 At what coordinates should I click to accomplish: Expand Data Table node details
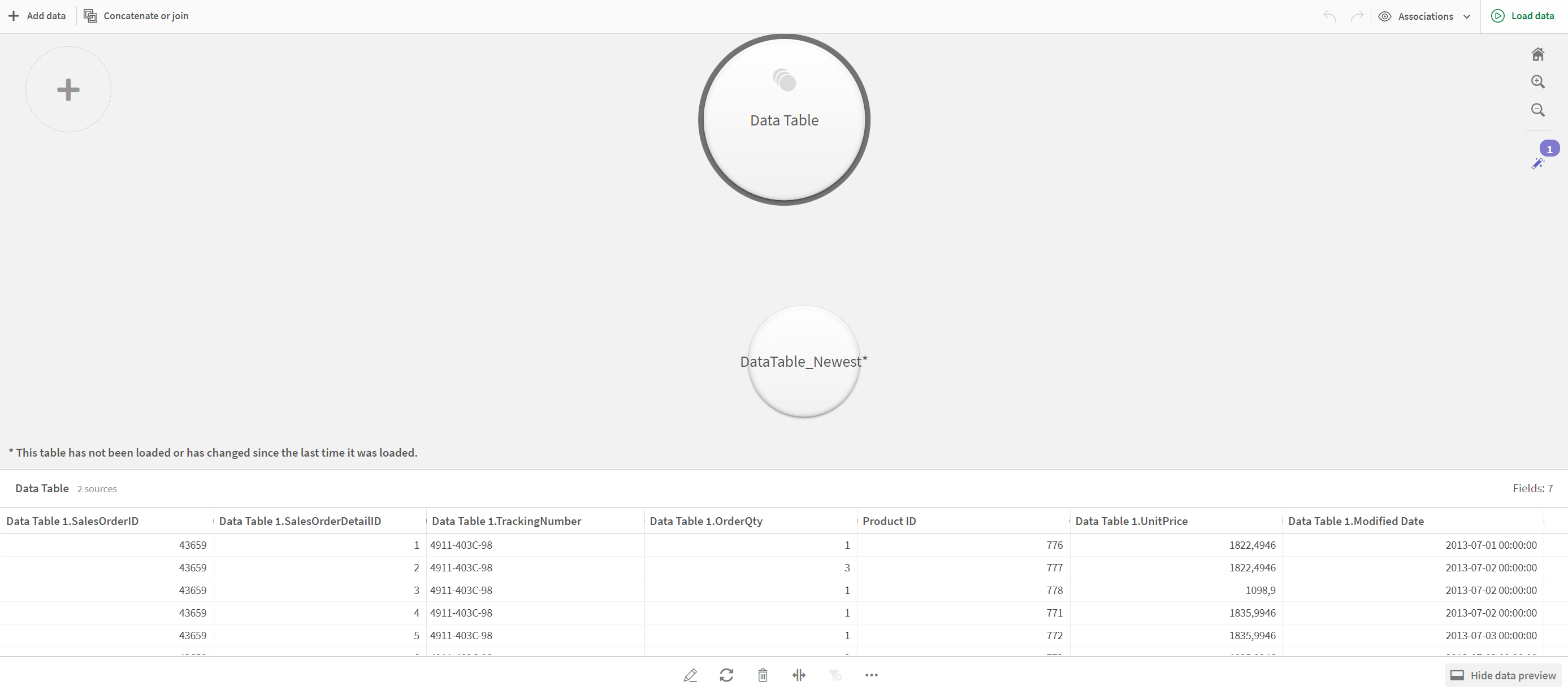783,119
